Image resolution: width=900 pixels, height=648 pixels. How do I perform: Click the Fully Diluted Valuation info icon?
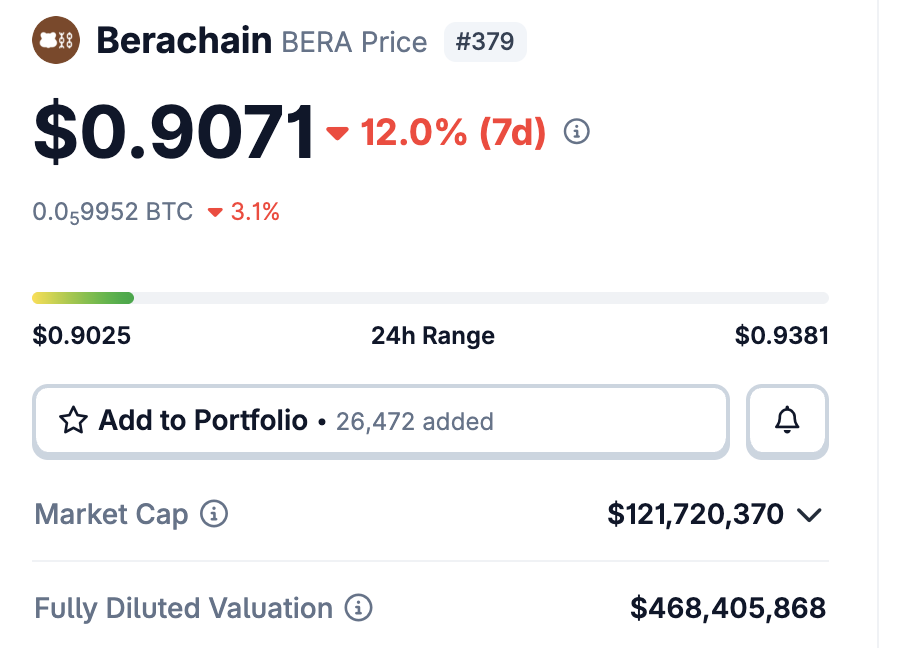click(x=358, y=607)
